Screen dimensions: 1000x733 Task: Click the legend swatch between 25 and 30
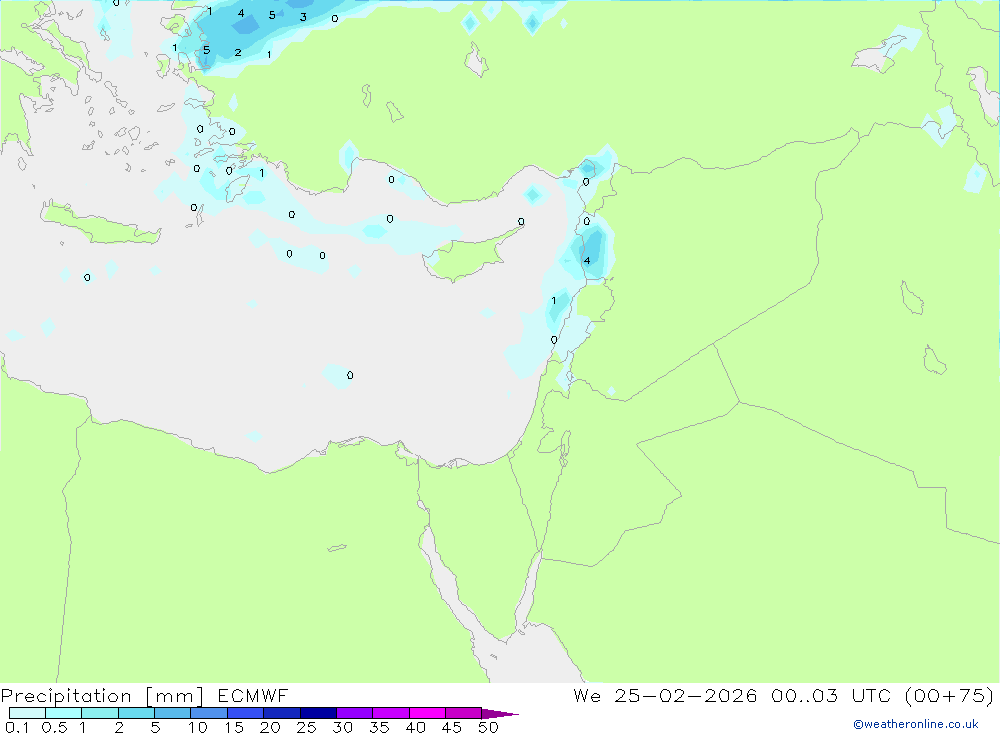318,713
